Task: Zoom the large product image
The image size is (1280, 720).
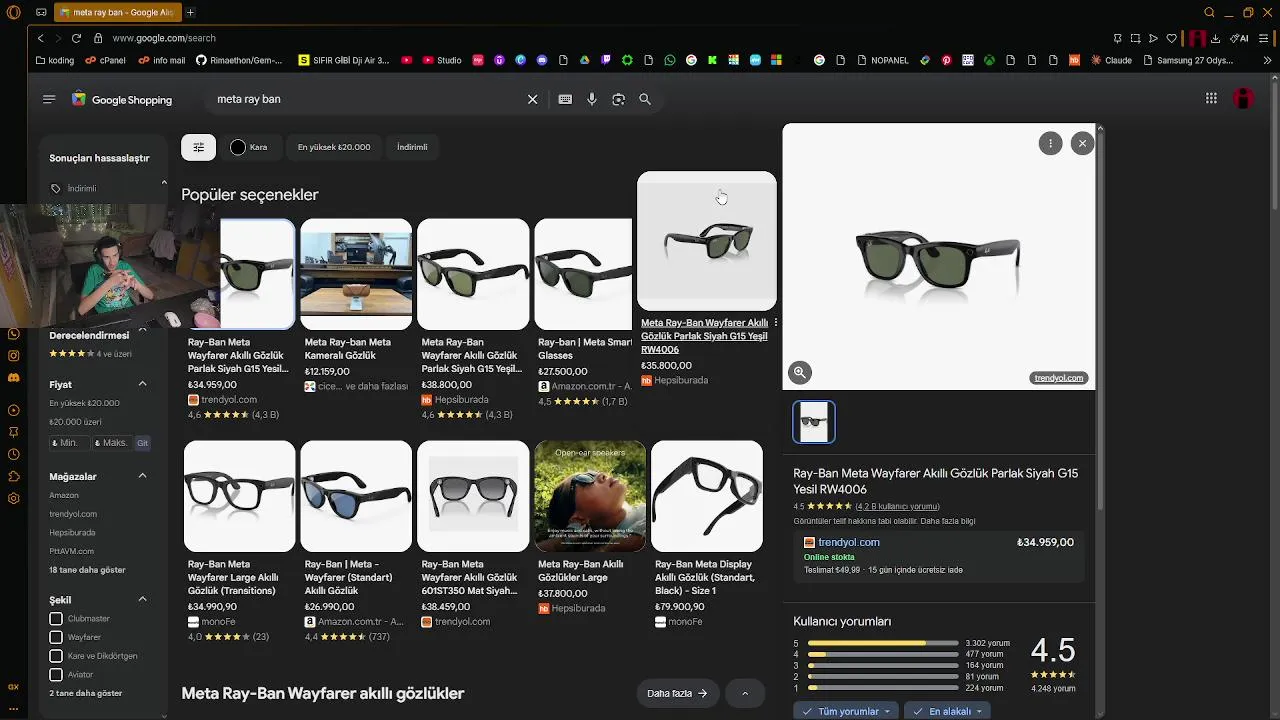Action: pos(799,372)
